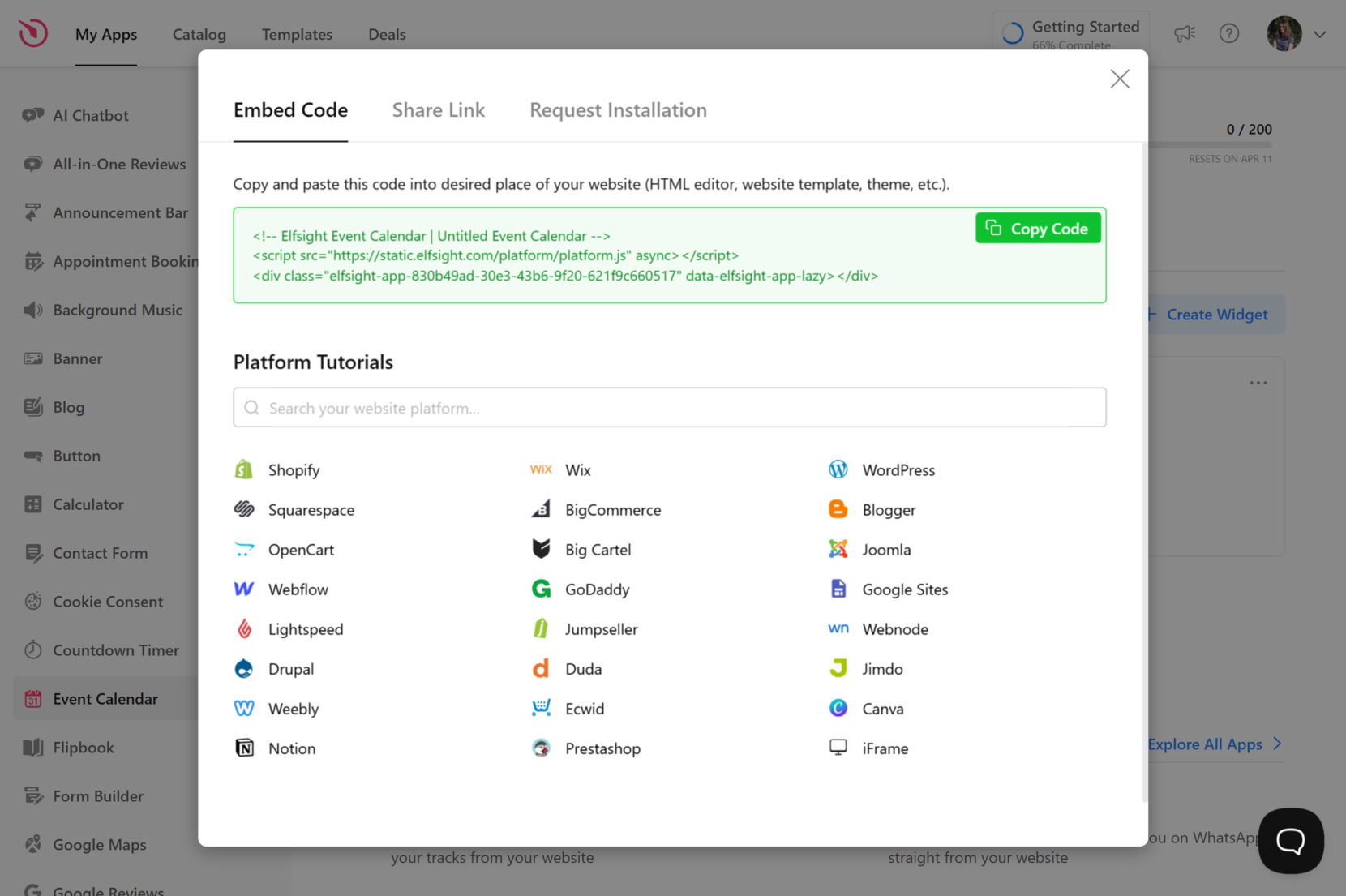Expand the user profile dropdown
The width and height of the screenshot is (1346, 896).
1320,34
